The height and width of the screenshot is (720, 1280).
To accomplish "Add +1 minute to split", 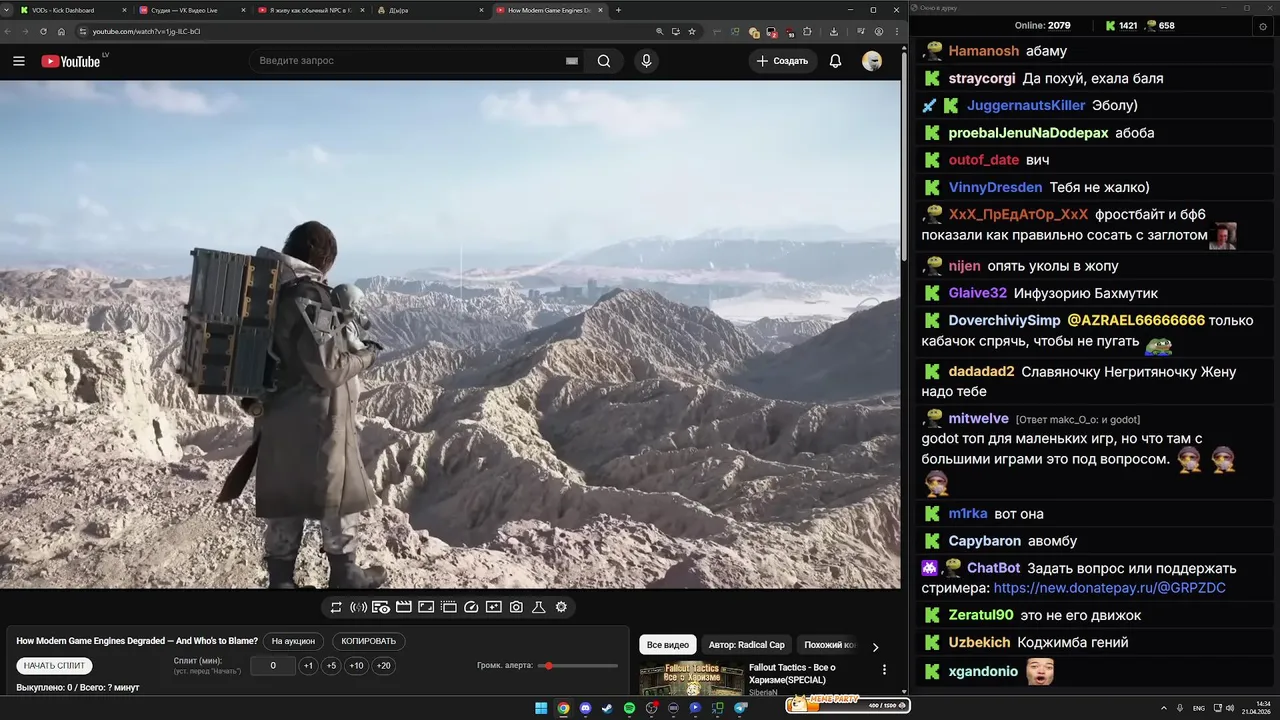I will (308, 666).
